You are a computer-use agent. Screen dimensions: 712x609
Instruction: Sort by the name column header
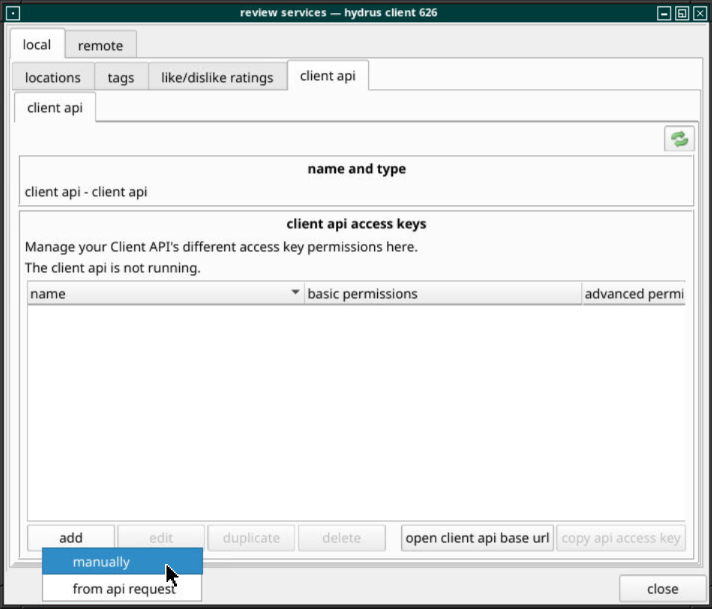click(x=150, y=294)
